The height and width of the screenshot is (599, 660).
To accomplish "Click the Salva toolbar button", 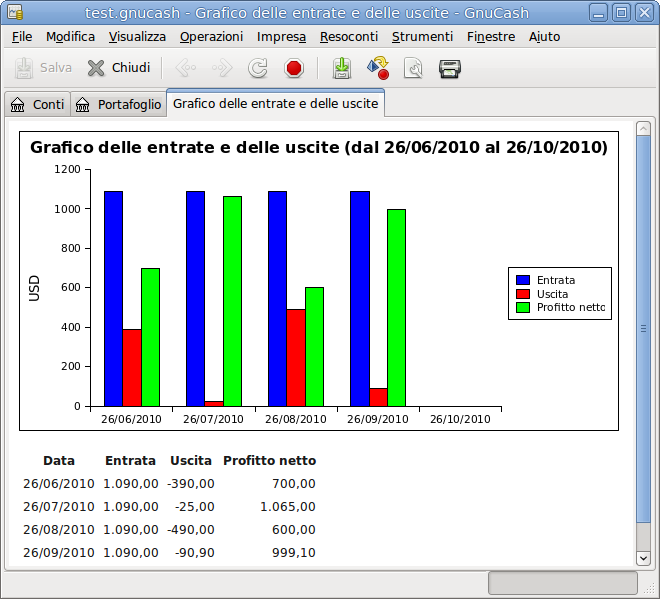I will pos(43,68).
